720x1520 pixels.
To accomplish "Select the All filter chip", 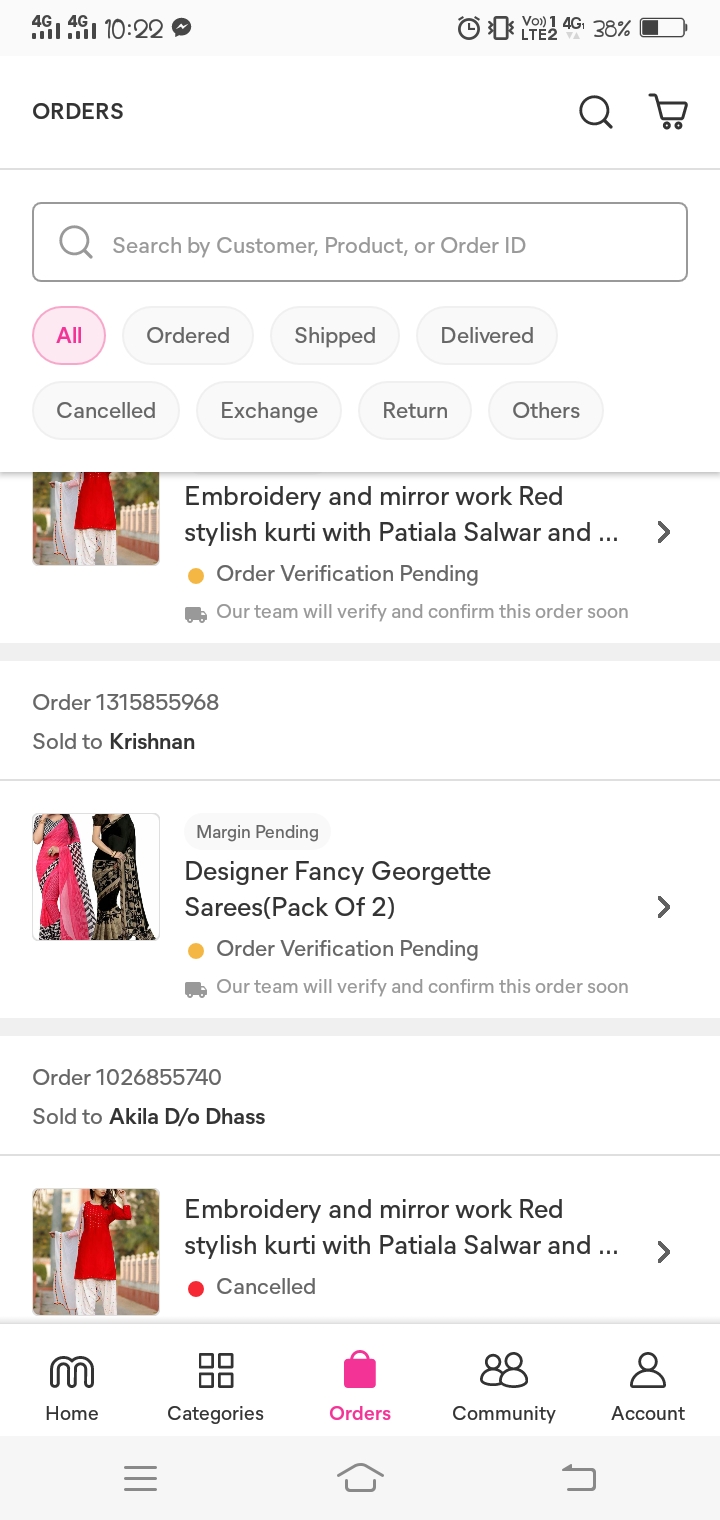I will coord(69,336).
